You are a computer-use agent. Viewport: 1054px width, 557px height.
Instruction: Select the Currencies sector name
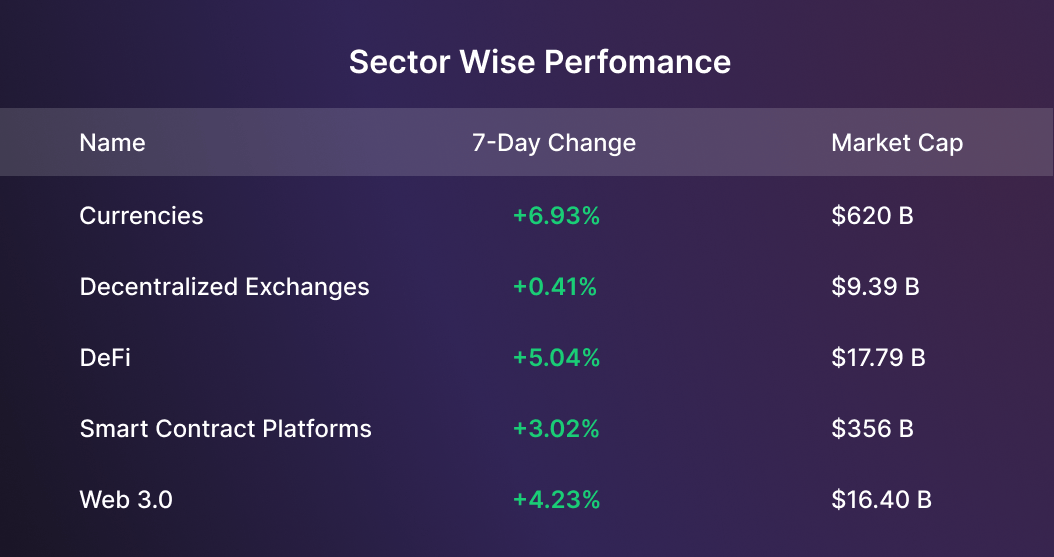point(141,216)
